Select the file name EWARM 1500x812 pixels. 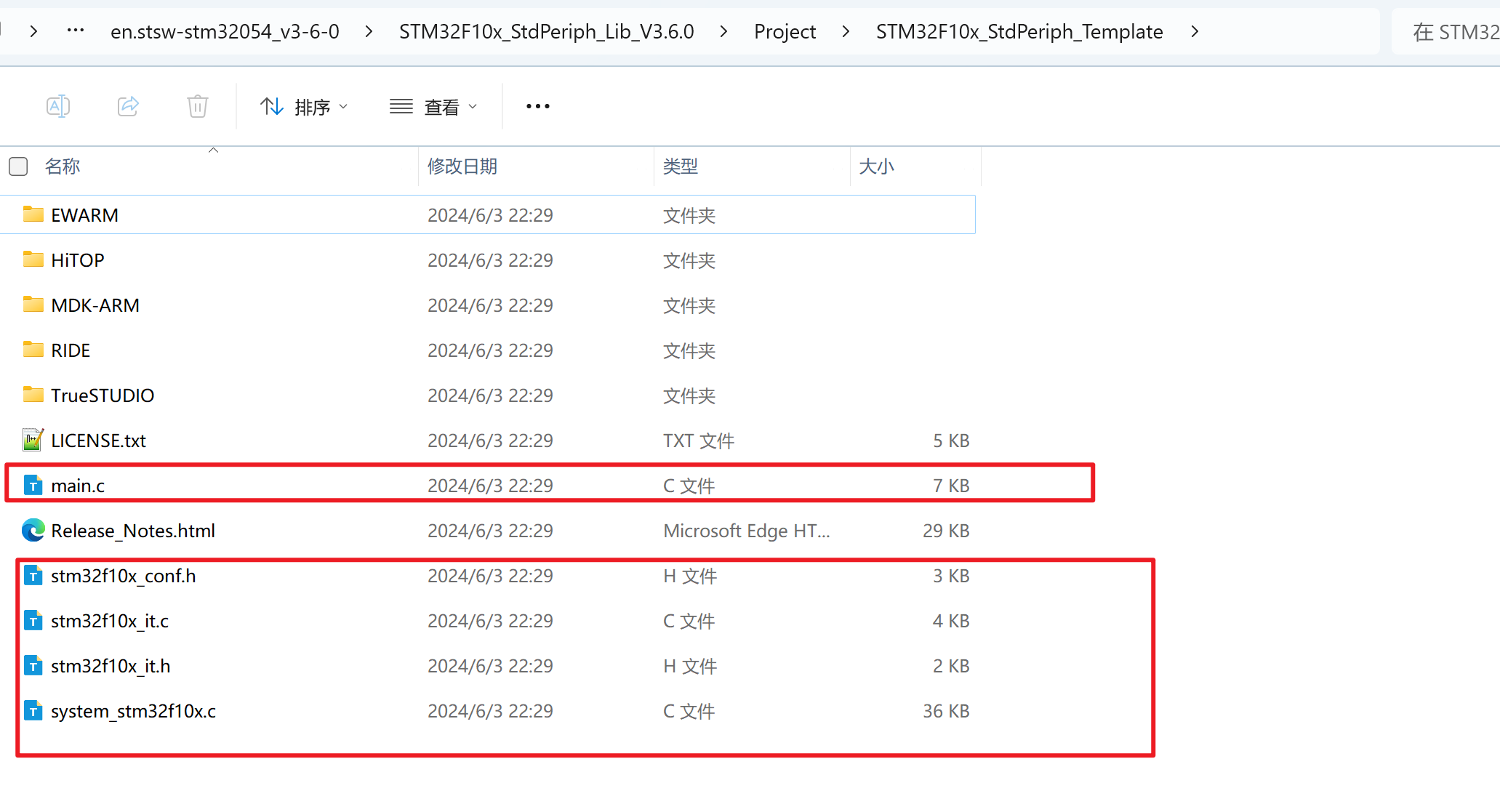pos(84,215)
